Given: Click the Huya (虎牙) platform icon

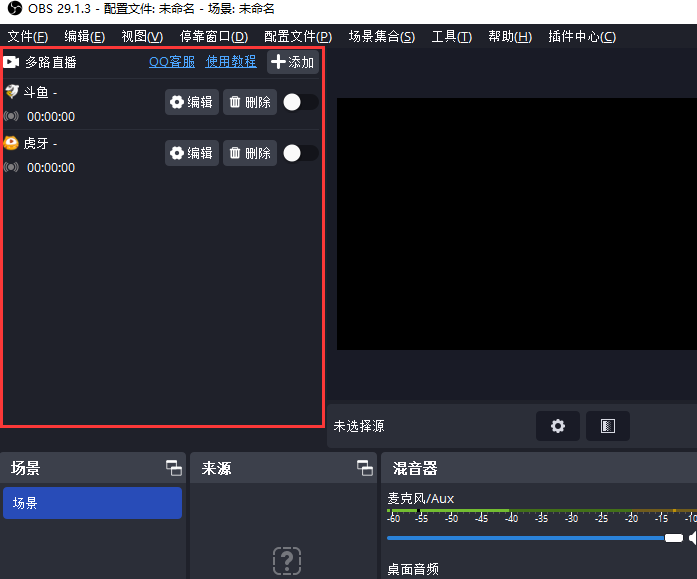Looking at the screenshot, I should pos(12,143).
